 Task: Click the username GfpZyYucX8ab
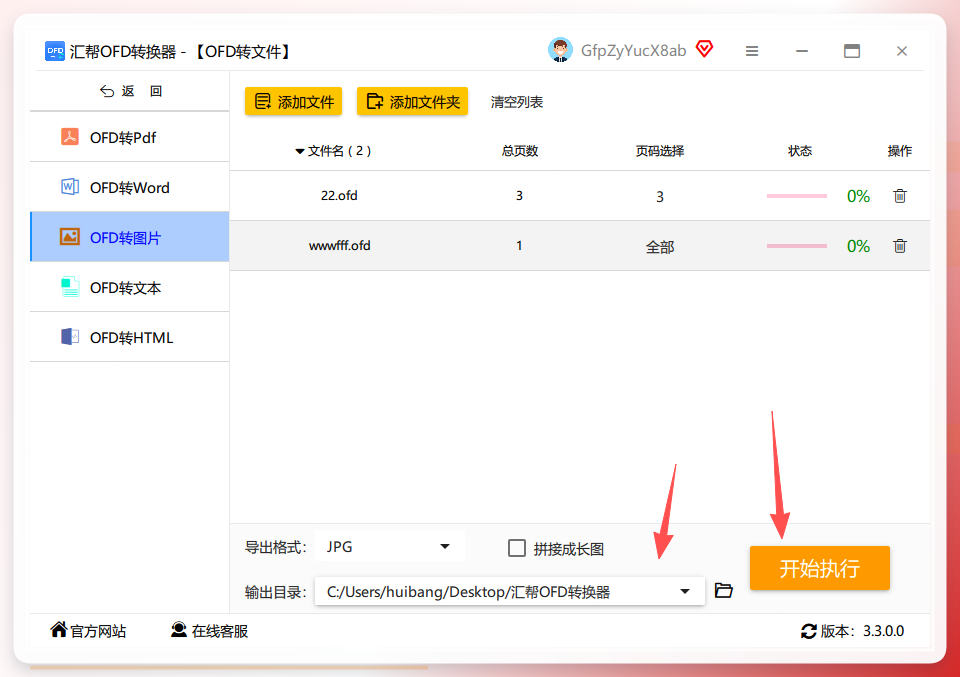tap(633, 51)
